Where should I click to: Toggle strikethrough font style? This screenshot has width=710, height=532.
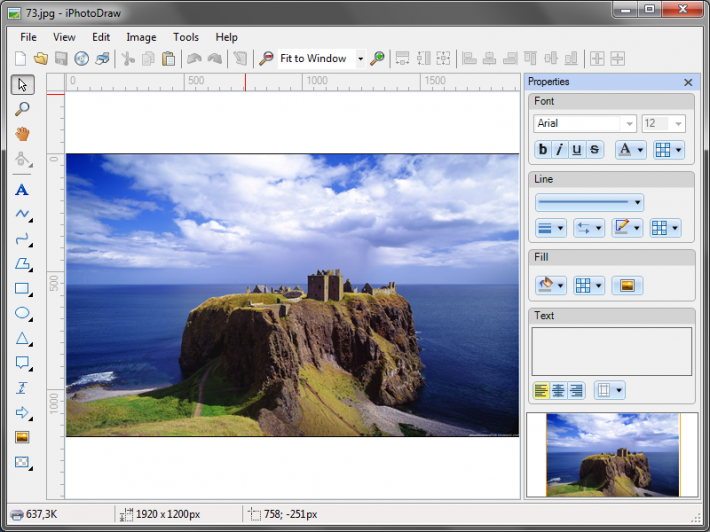595,149
